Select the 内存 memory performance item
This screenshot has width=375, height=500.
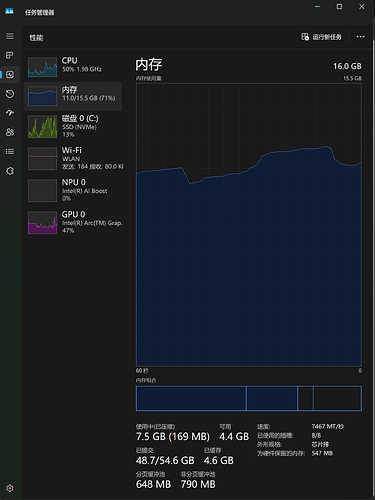point(73,96)
